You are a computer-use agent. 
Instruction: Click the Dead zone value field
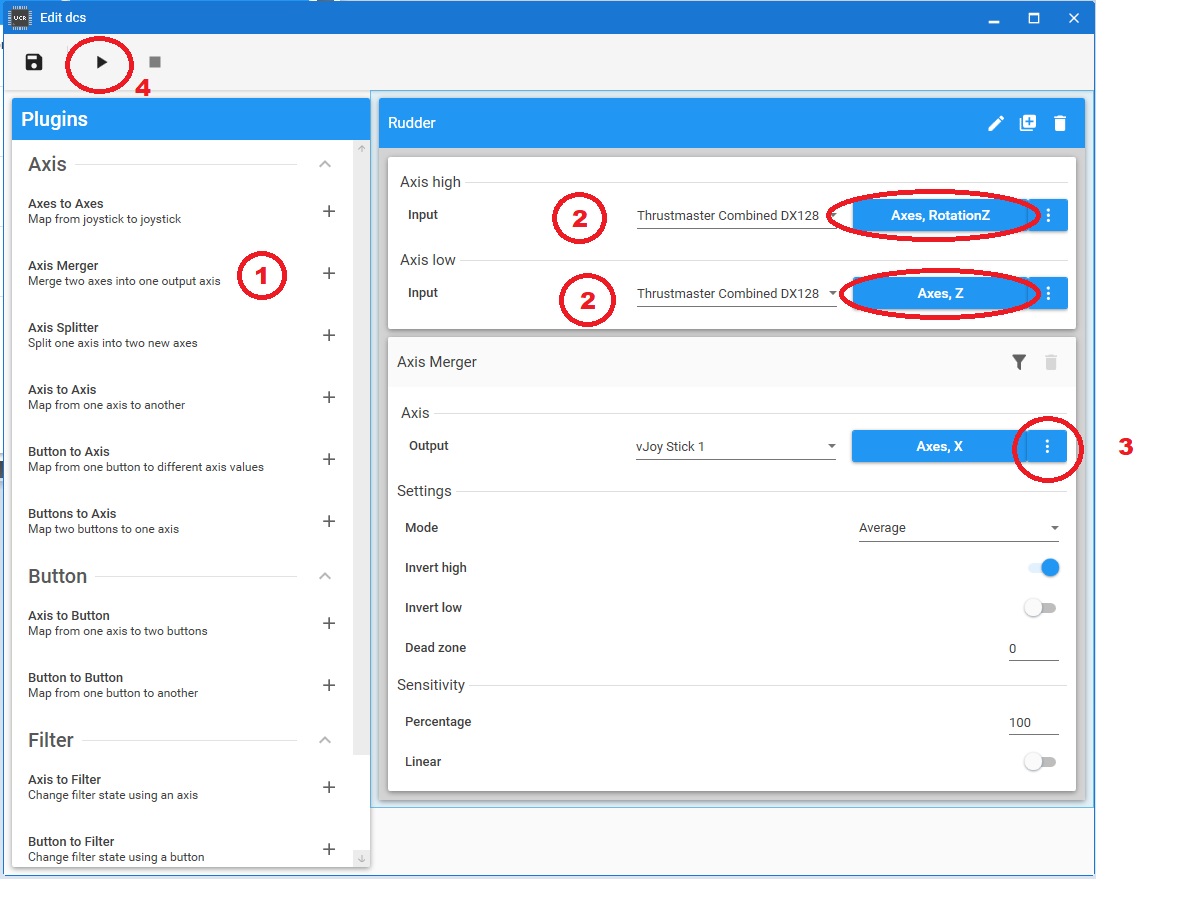(x=1033, y=649)
